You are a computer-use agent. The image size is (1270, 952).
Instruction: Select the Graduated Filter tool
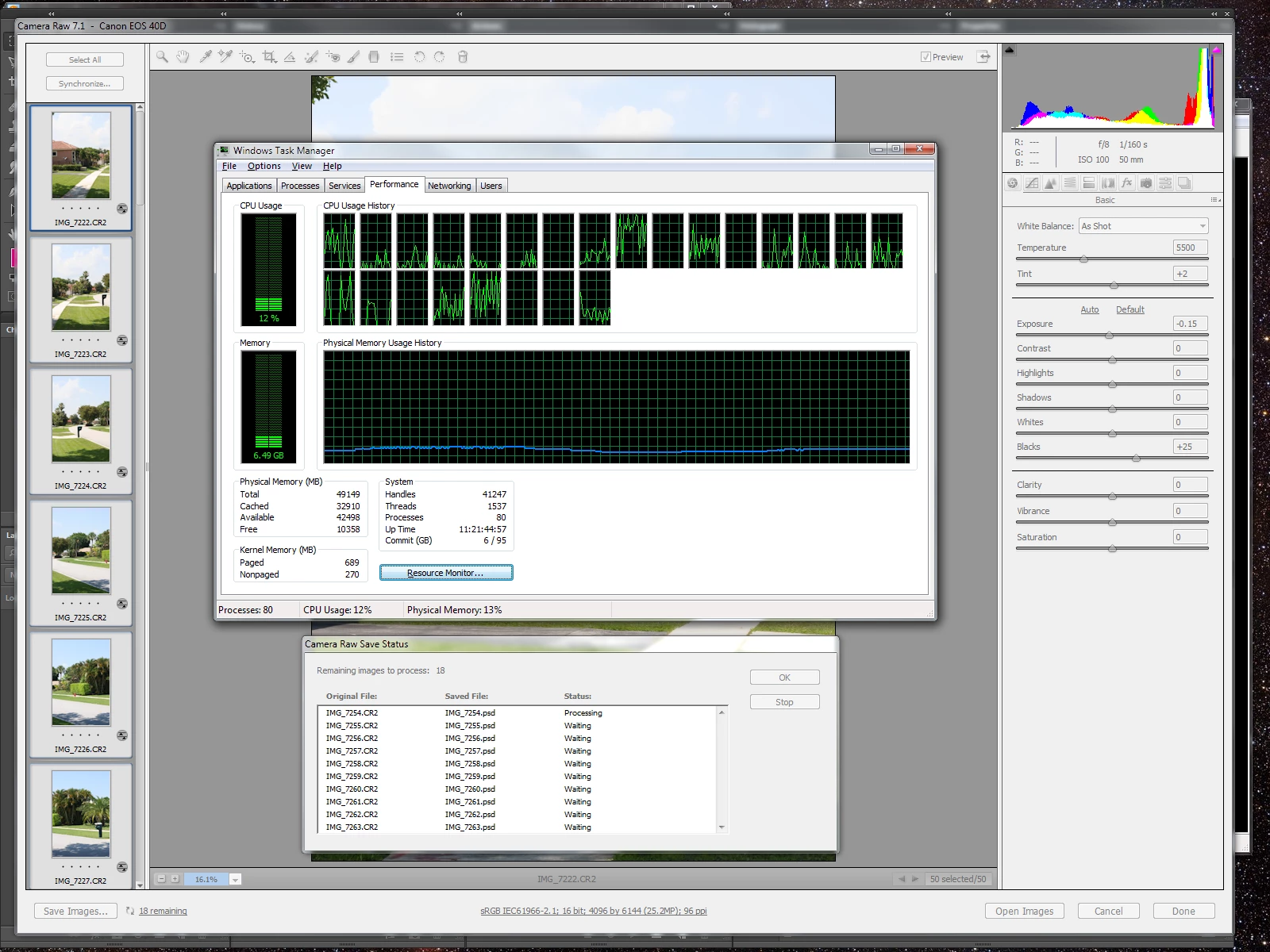point(374,57)
